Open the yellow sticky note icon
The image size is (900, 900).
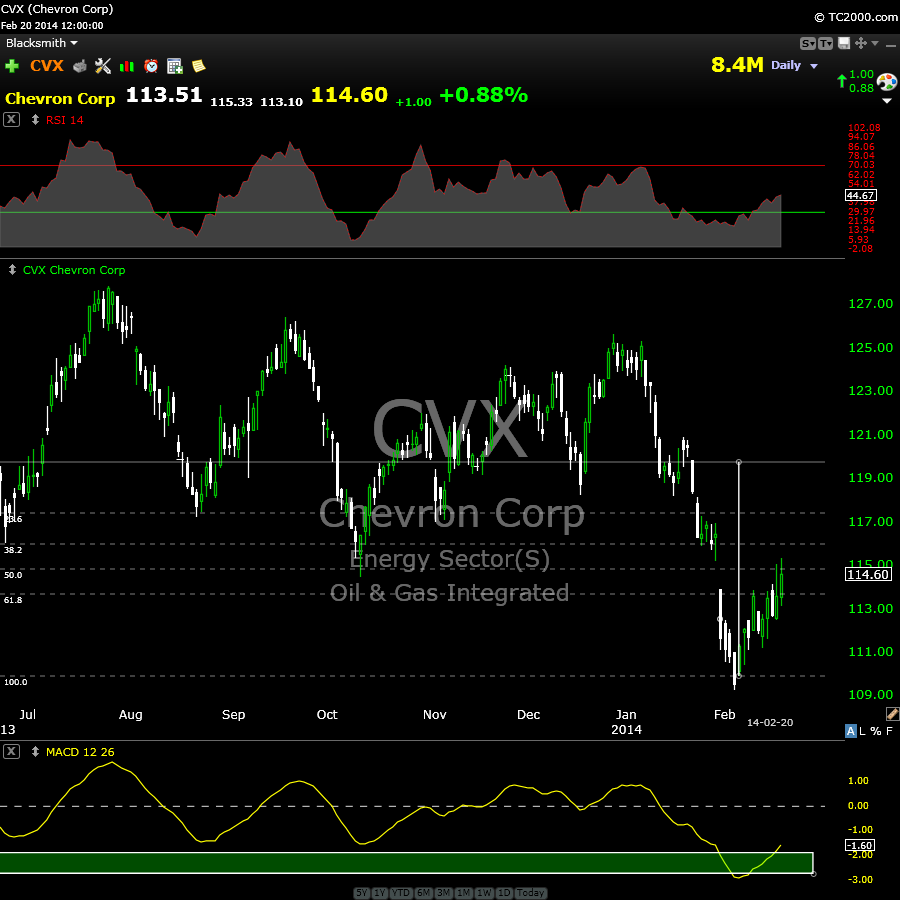coord(199,66)
